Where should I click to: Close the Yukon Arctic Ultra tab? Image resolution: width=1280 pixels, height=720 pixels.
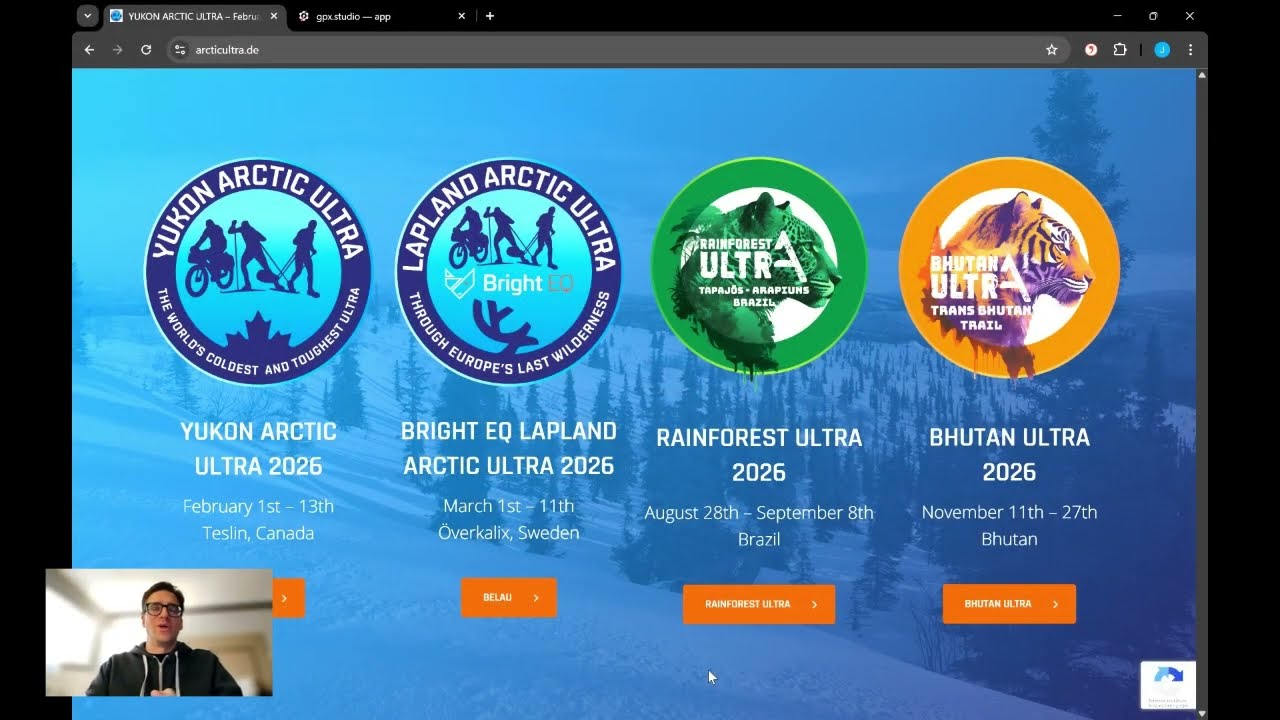click(274, 16)
